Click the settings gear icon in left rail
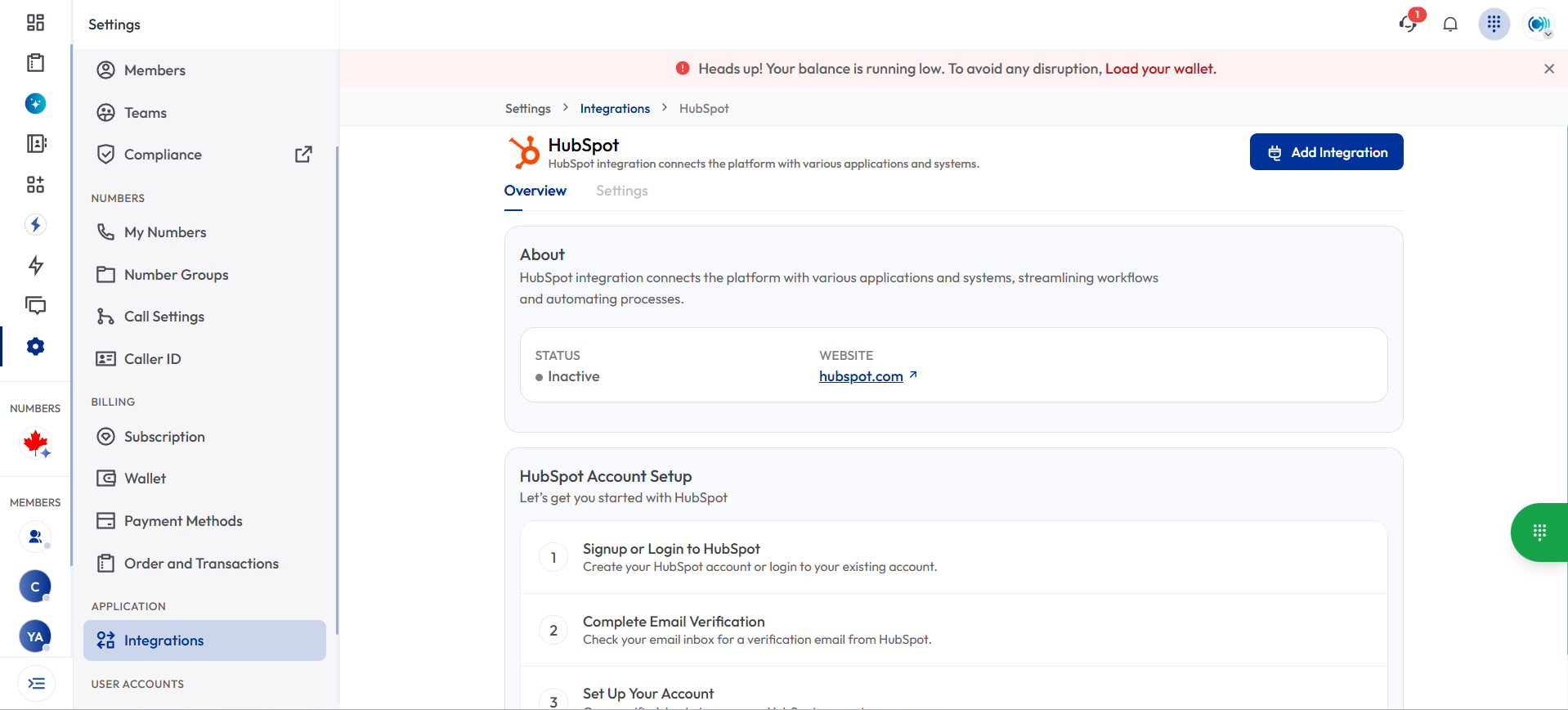 pos(35,346)
